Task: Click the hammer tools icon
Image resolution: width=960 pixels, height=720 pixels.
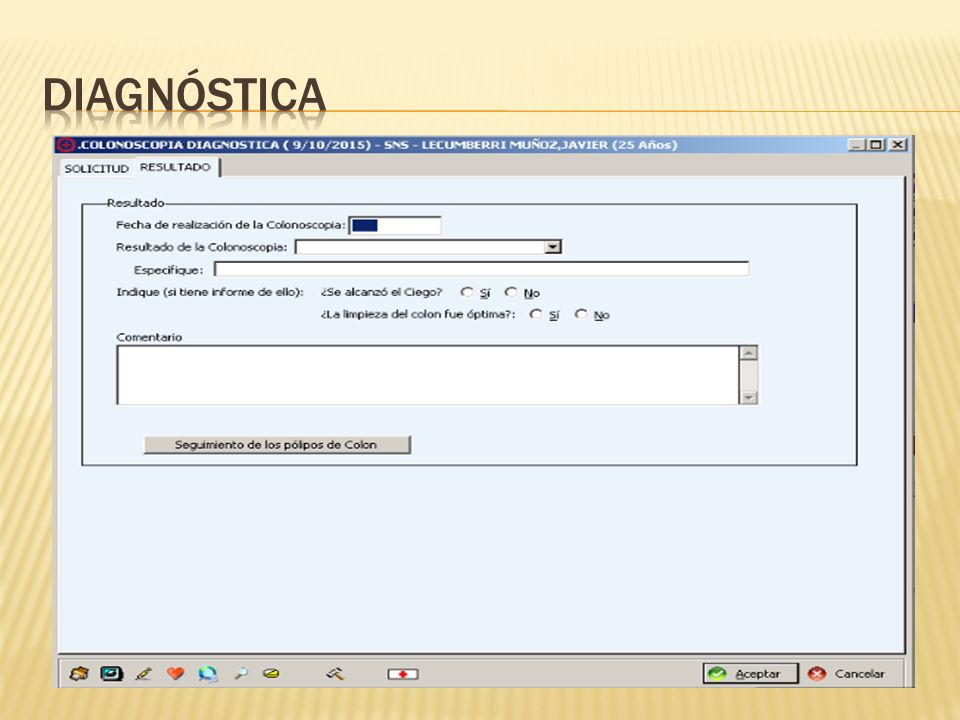Action: (x=335, y=674)
